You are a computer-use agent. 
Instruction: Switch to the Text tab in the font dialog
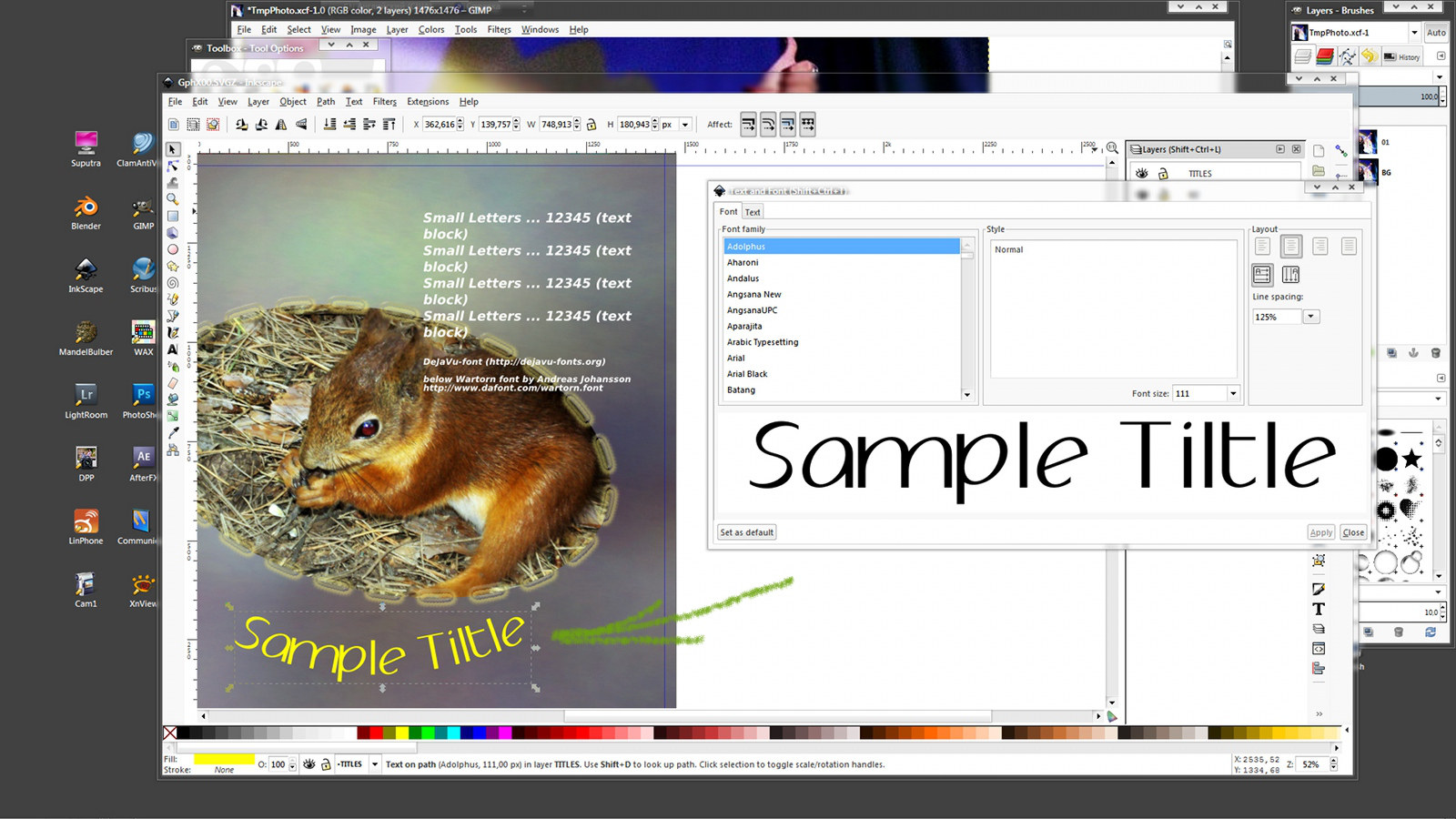(x=753, y=212)
